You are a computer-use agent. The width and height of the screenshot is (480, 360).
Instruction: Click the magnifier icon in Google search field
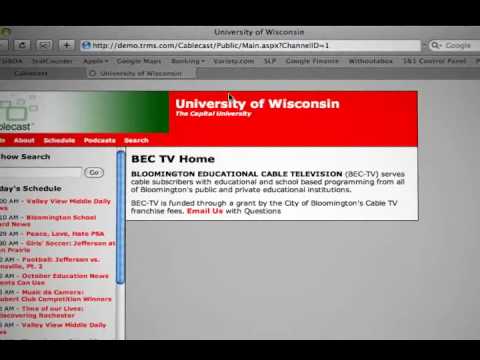[x=435, y=45]
